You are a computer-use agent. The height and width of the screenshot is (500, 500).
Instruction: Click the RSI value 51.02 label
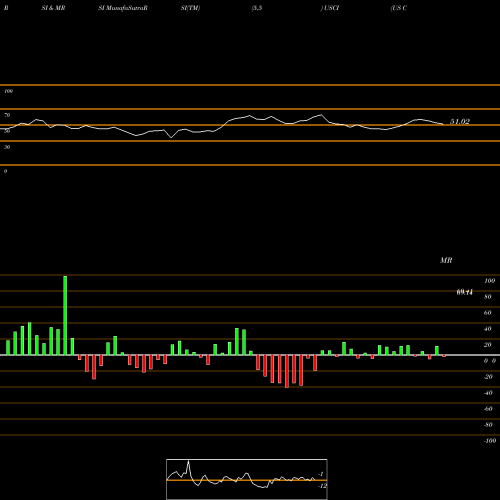(460, 122)
